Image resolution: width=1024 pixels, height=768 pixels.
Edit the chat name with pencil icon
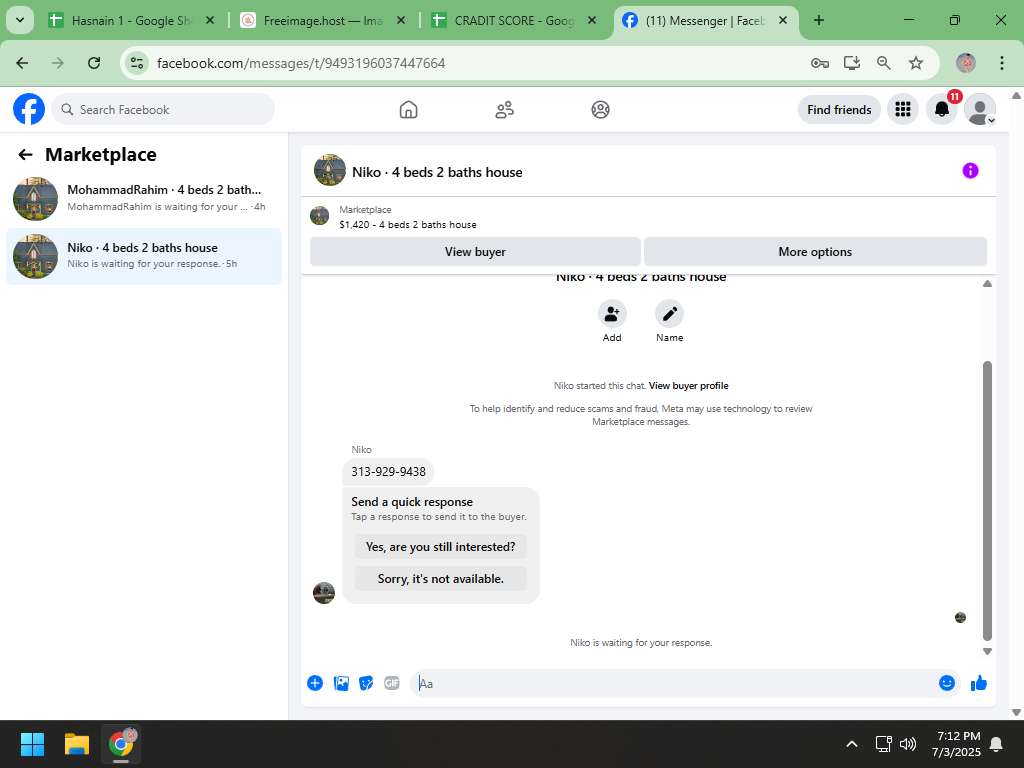pos(669,314)
